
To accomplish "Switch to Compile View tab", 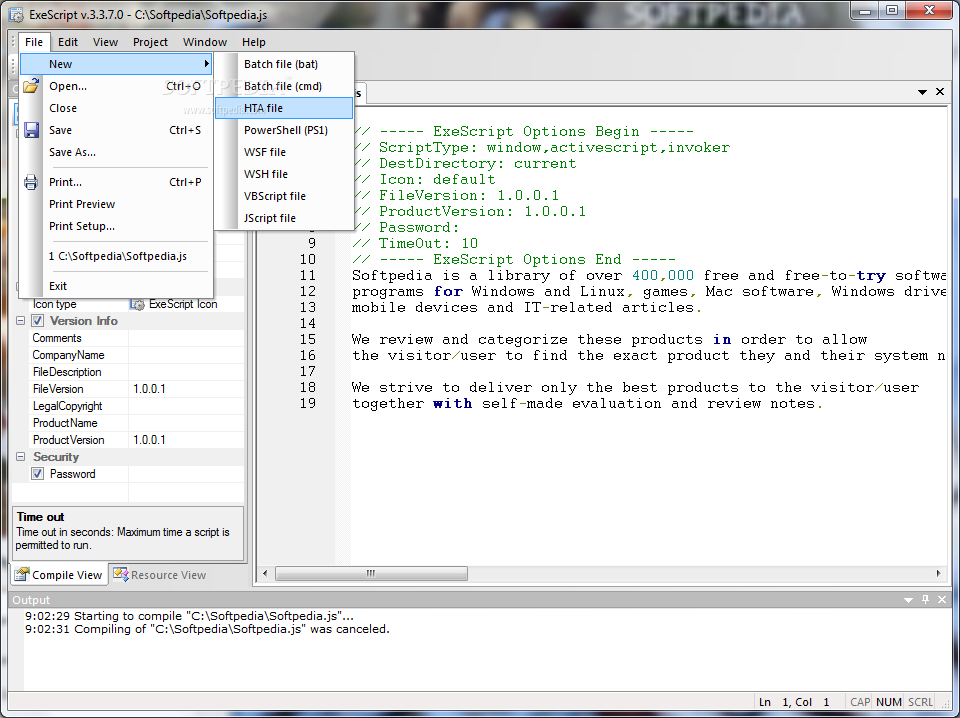I will (59, 575).
